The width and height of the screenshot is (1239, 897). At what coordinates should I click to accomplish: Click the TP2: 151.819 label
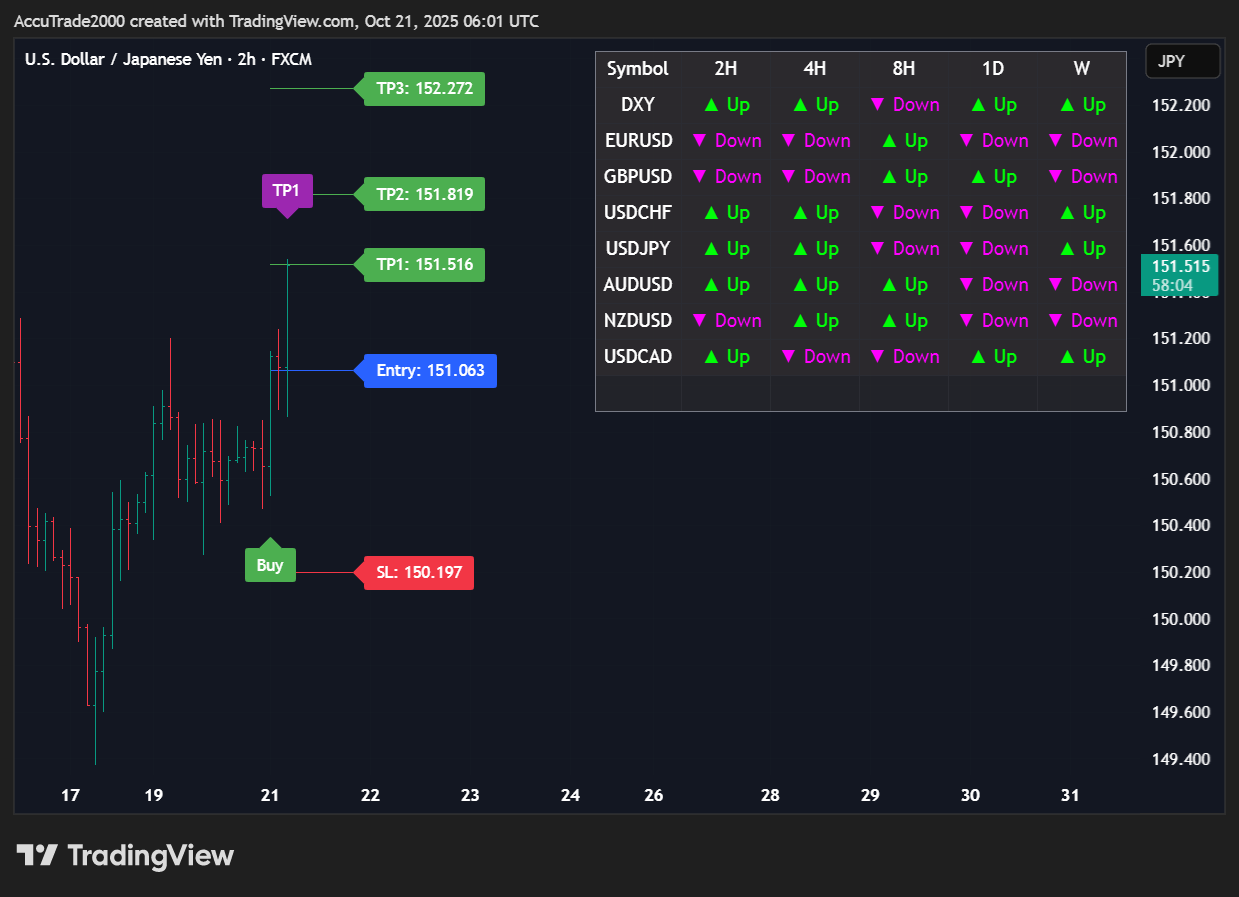coord(424,194)
